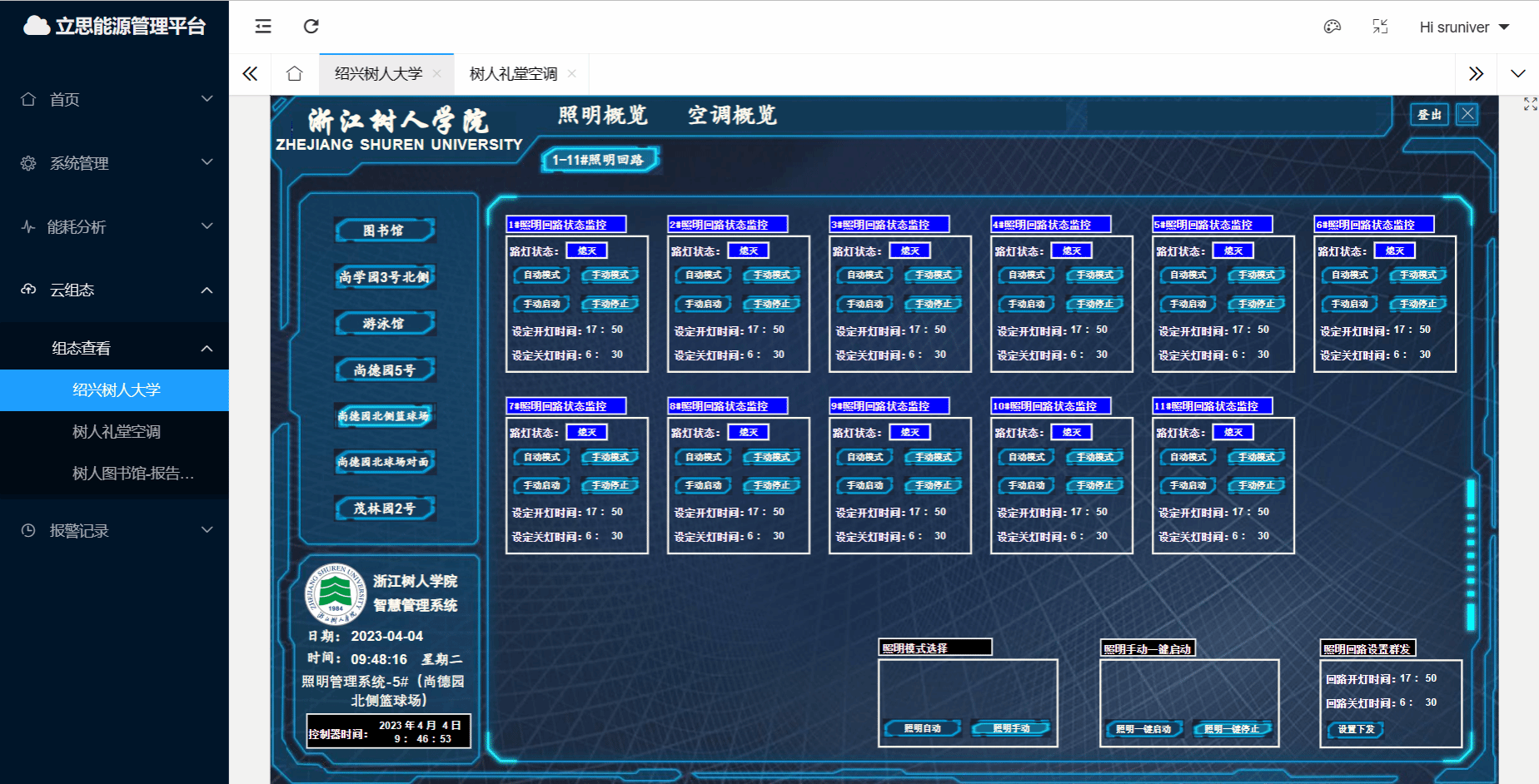Image resolution: width=1539 pixels, height=784 pixels.
Task: Switch circuit 1# to 自动模式
Action: coord(541,275)
